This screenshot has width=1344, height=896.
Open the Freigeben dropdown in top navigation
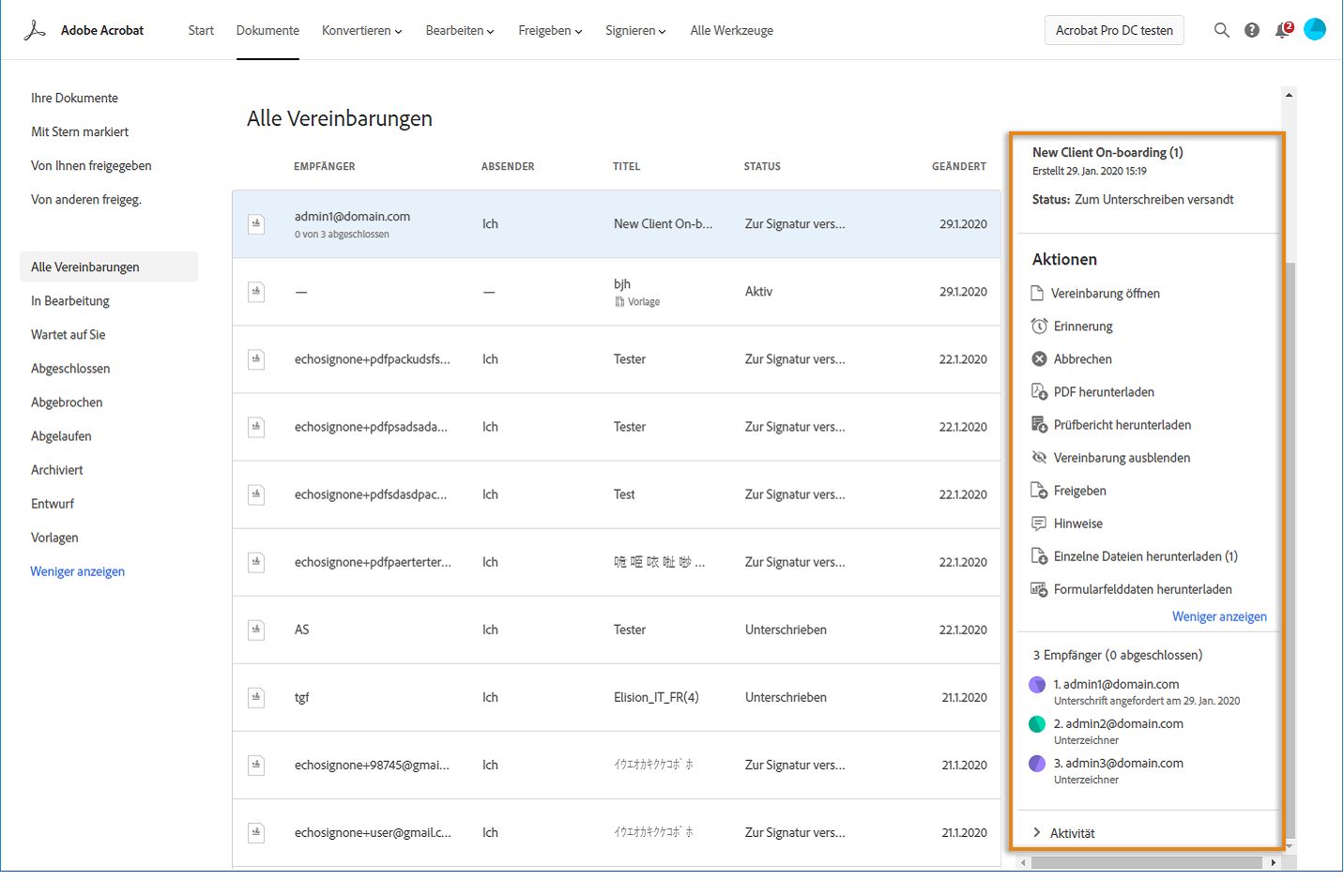click(x=550, y=30)
